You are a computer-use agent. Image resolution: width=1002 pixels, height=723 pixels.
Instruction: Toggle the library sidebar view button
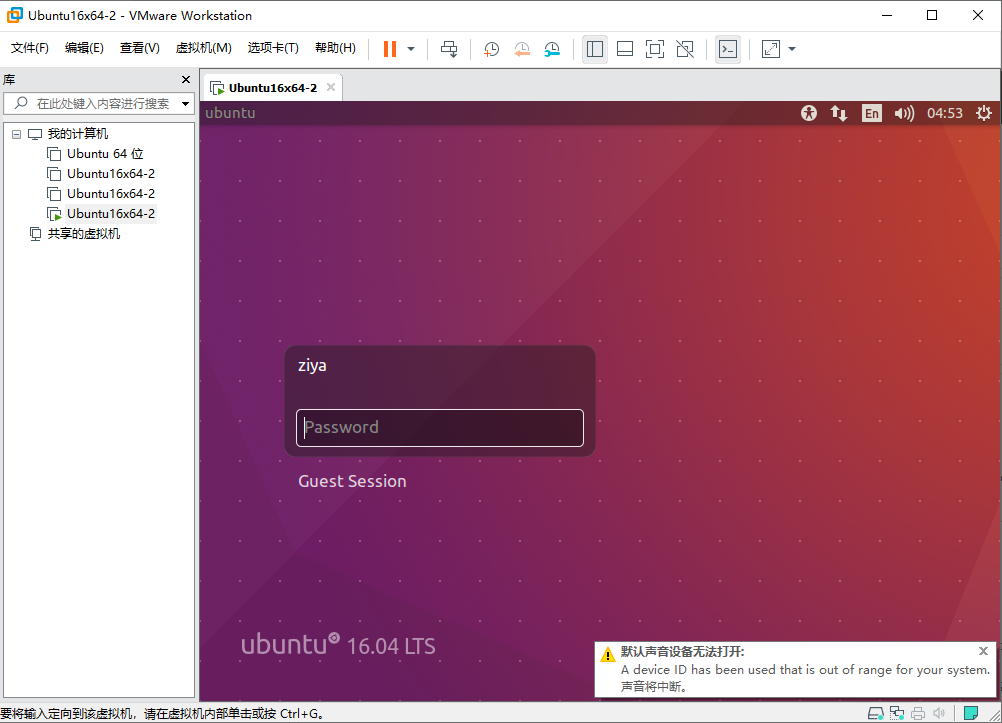pyautogui.click(x=595, y=49)
